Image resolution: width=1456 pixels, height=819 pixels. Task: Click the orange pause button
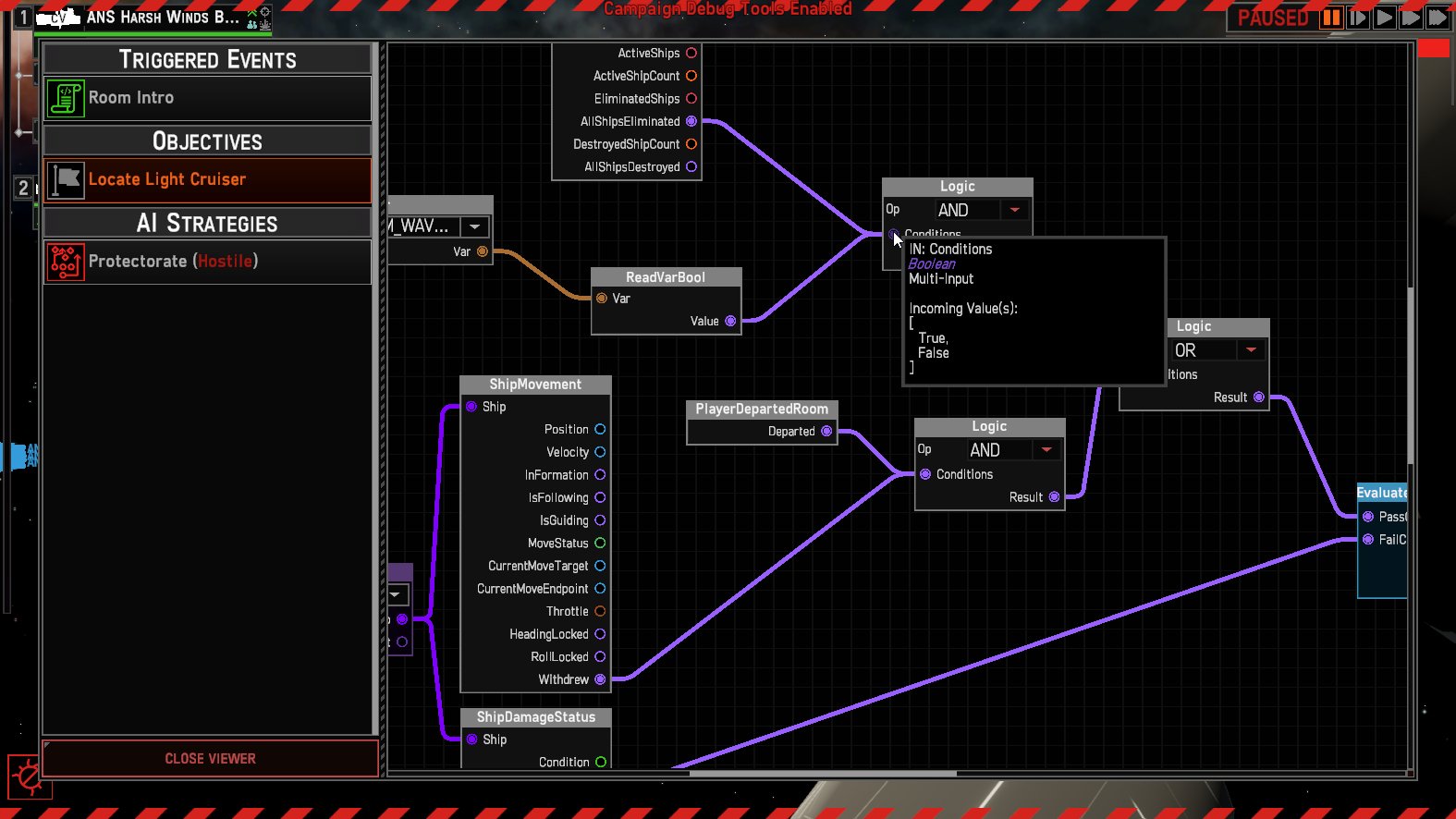pos(1331,18)
